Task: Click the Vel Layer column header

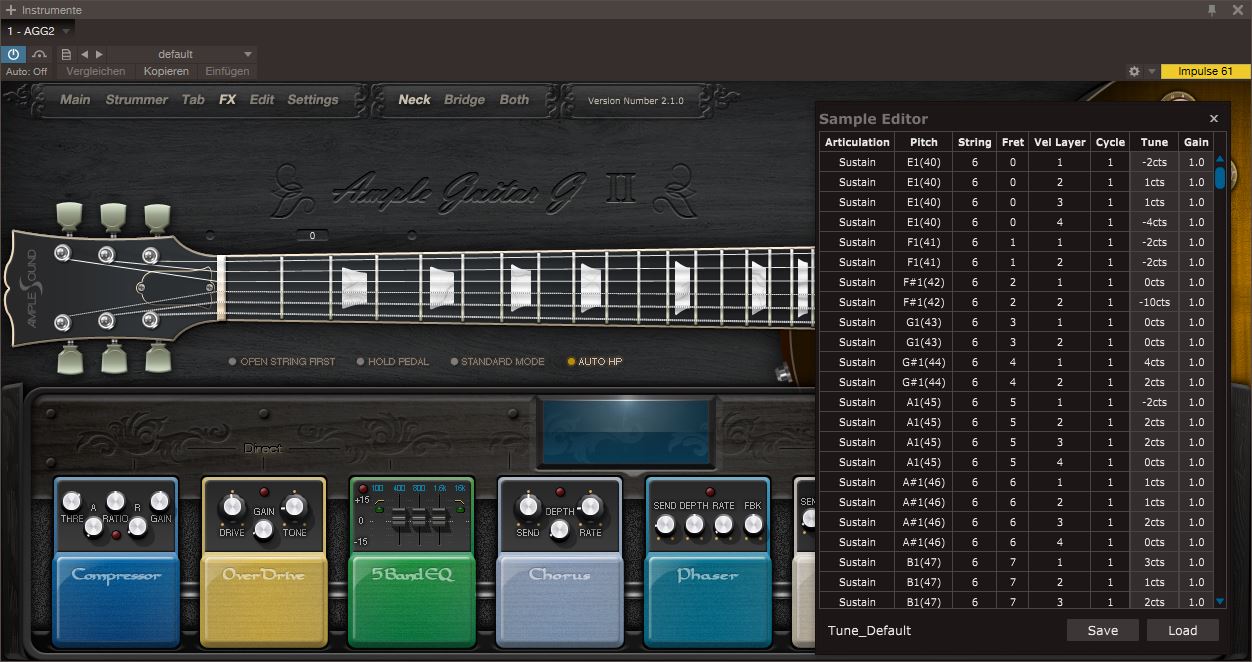Action: coord(1059,142)
